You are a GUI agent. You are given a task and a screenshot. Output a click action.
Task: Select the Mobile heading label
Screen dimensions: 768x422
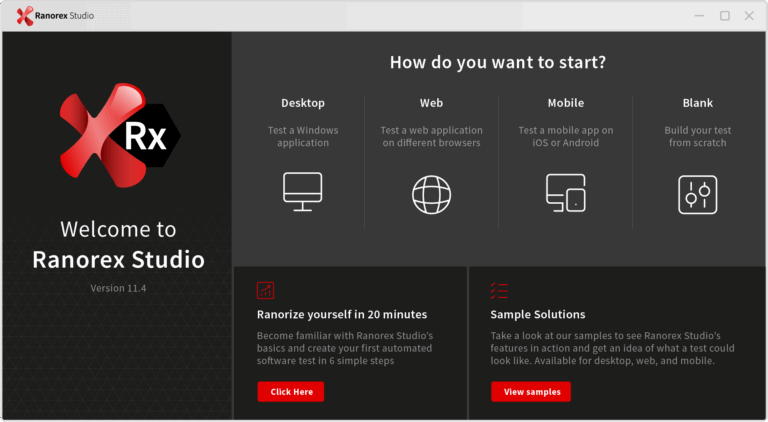pos(565,103)
